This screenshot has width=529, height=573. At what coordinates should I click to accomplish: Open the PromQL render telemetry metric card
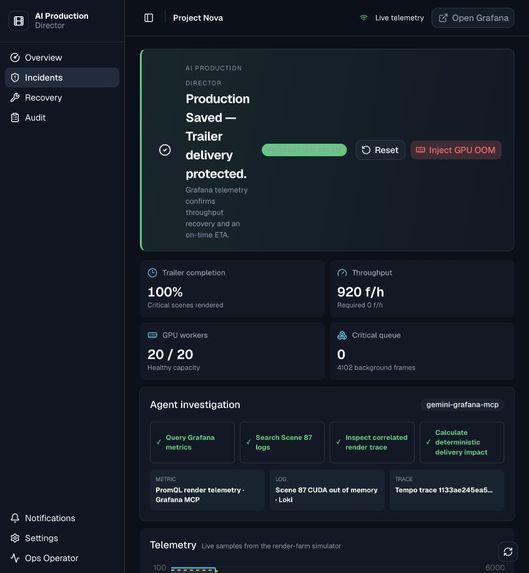click(207, 490)
